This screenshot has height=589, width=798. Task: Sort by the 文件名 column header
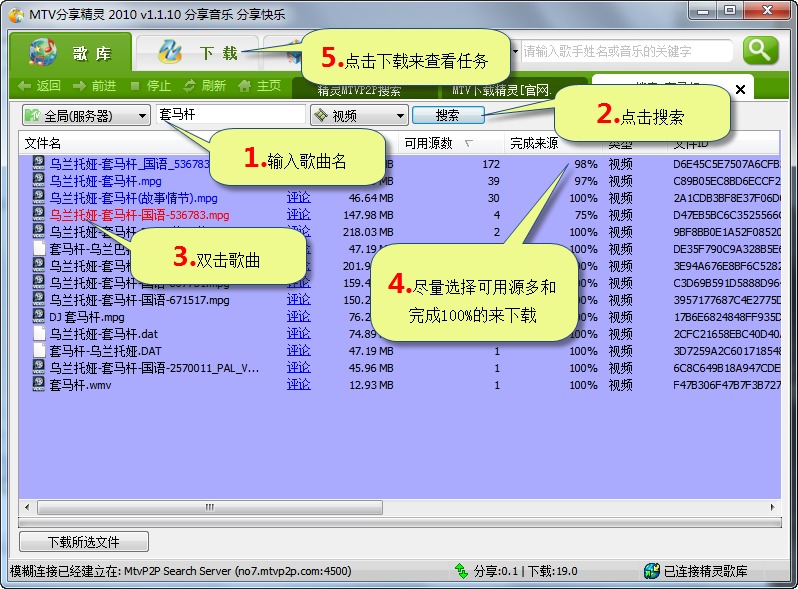pos(43,144)
